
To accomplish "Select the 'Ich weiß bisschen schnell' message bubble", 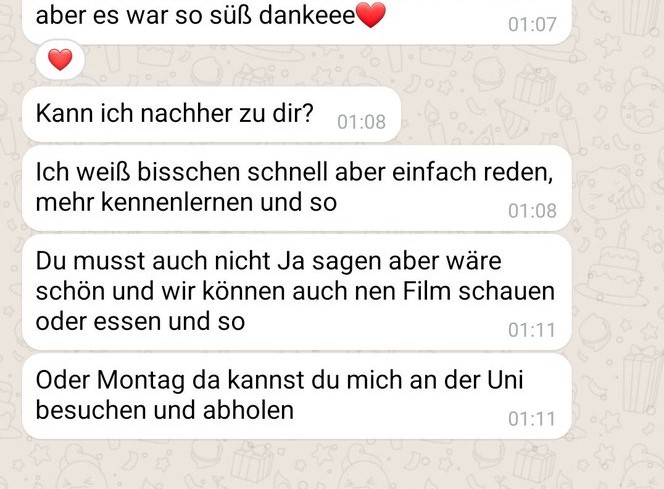I will pos(297,188).
